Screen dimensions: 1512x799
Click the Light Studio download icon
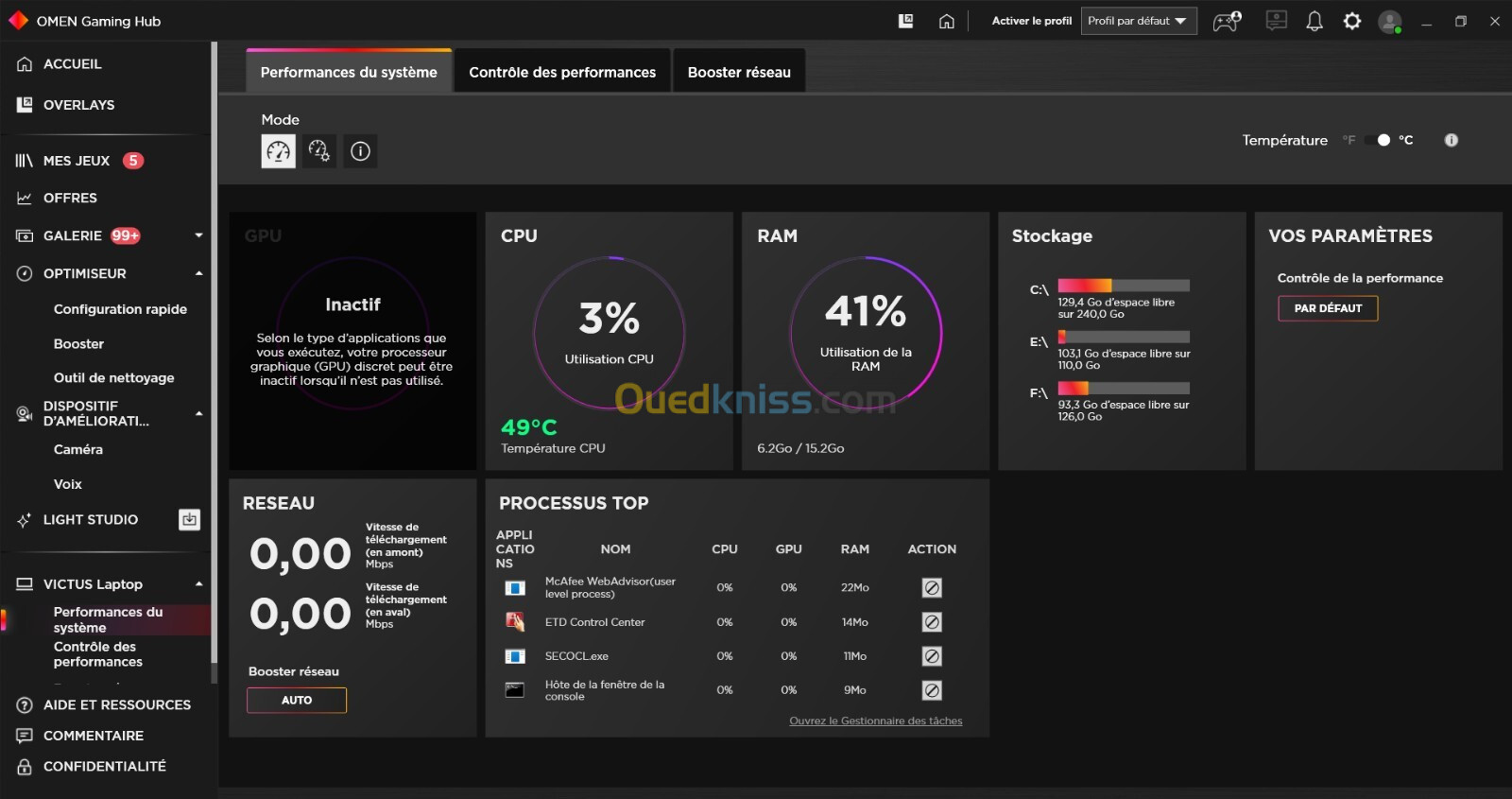[190, 519]
